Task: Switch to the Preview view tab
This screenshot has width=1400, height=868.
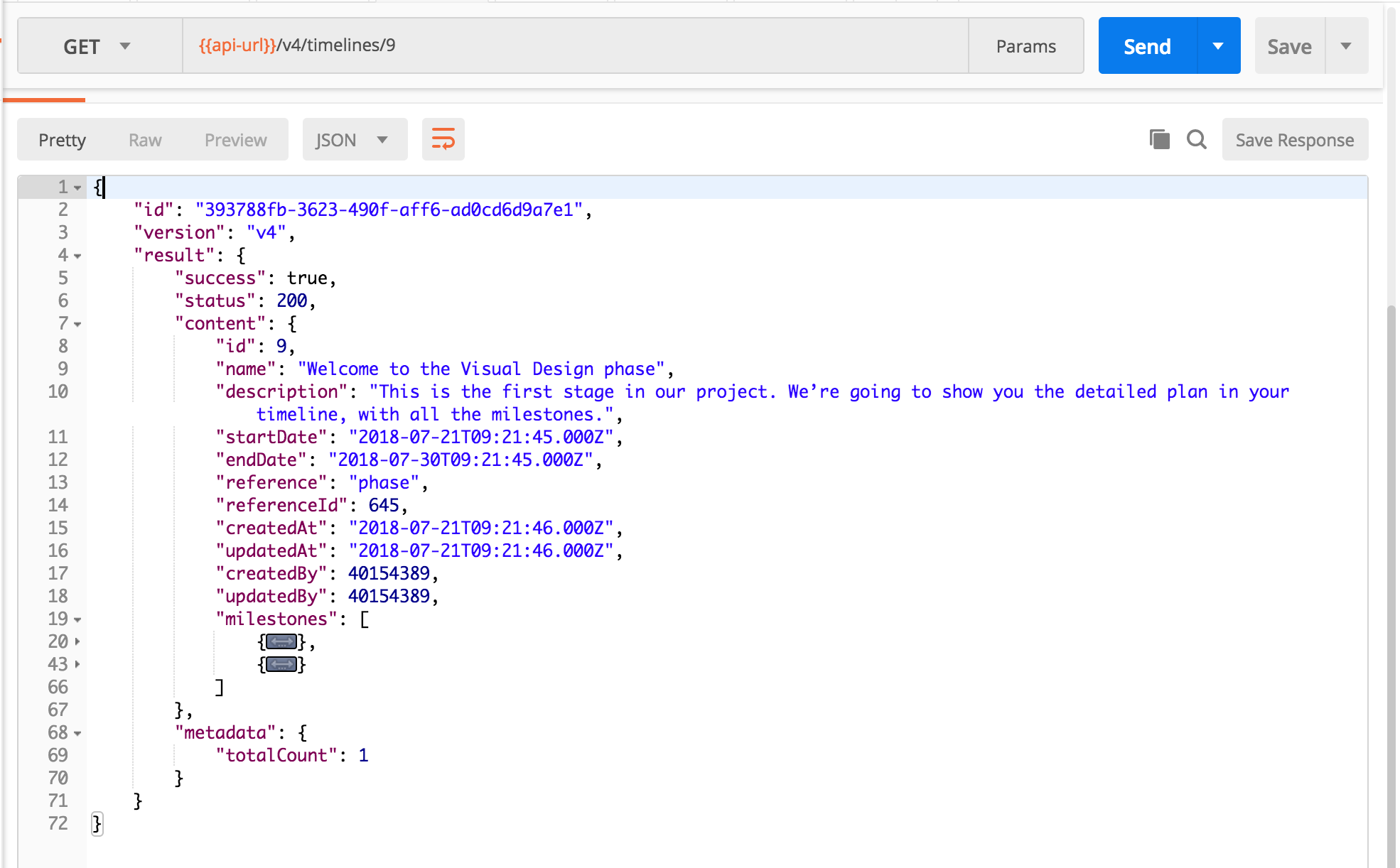Action: (x=235, y=140)
